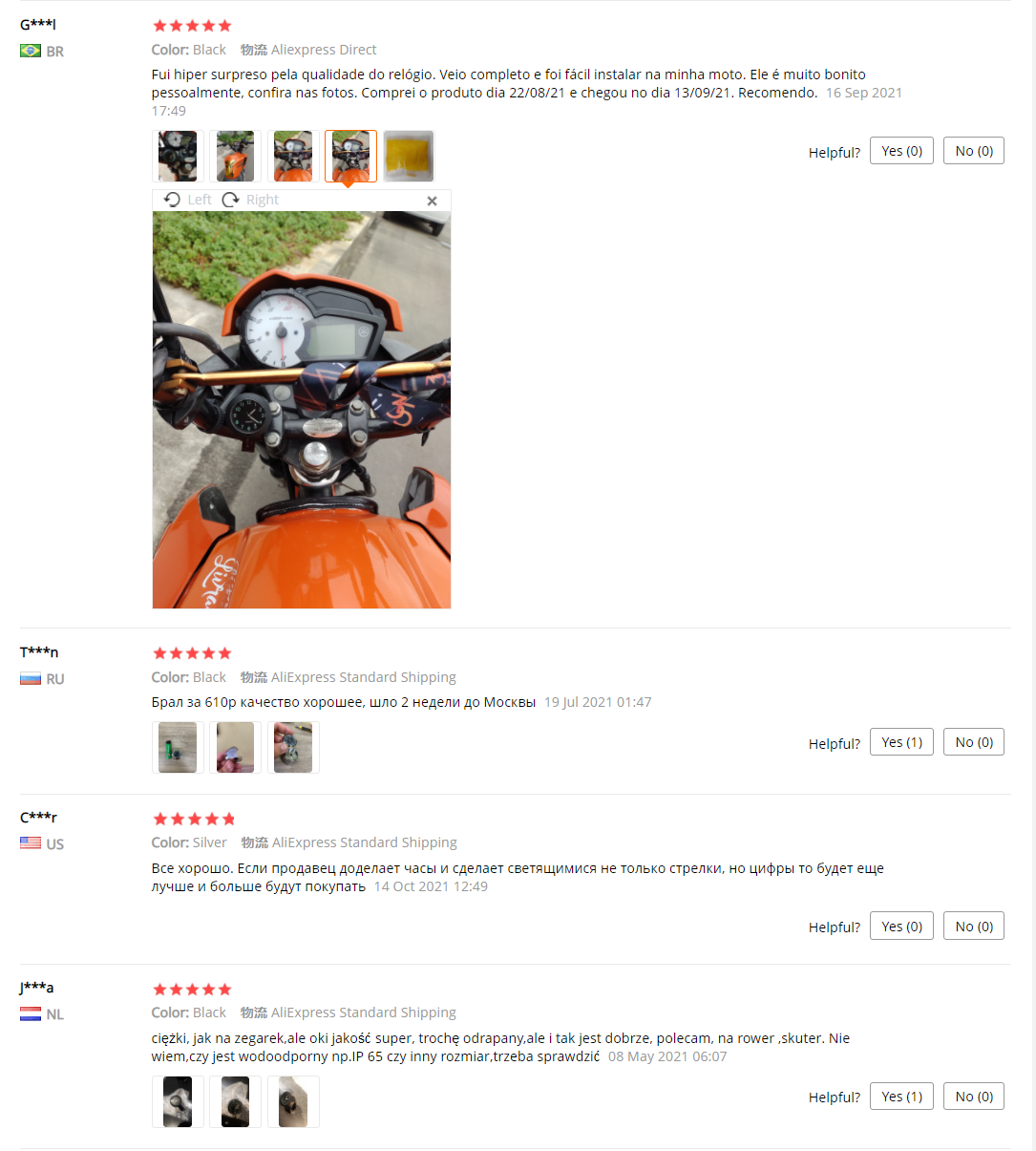The height and width of the screenshot is (1151, 1036).
Task: Open second photo in J***a's review
Action: 235,1101
